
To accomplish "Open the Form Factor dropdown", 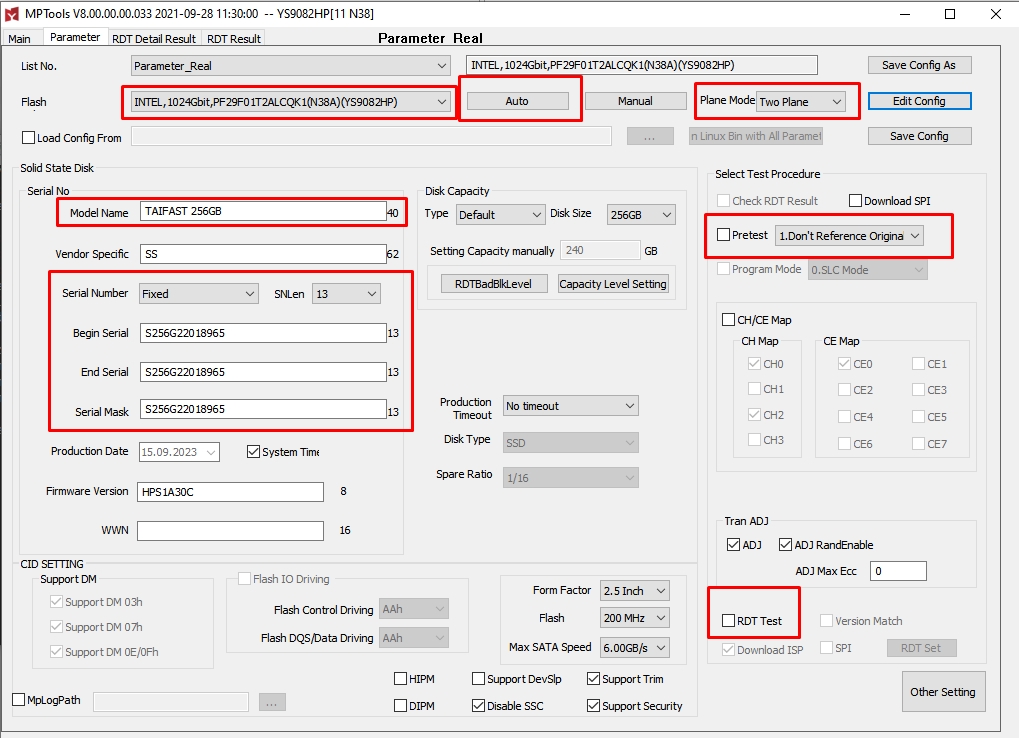I will [x=634, y=591].
